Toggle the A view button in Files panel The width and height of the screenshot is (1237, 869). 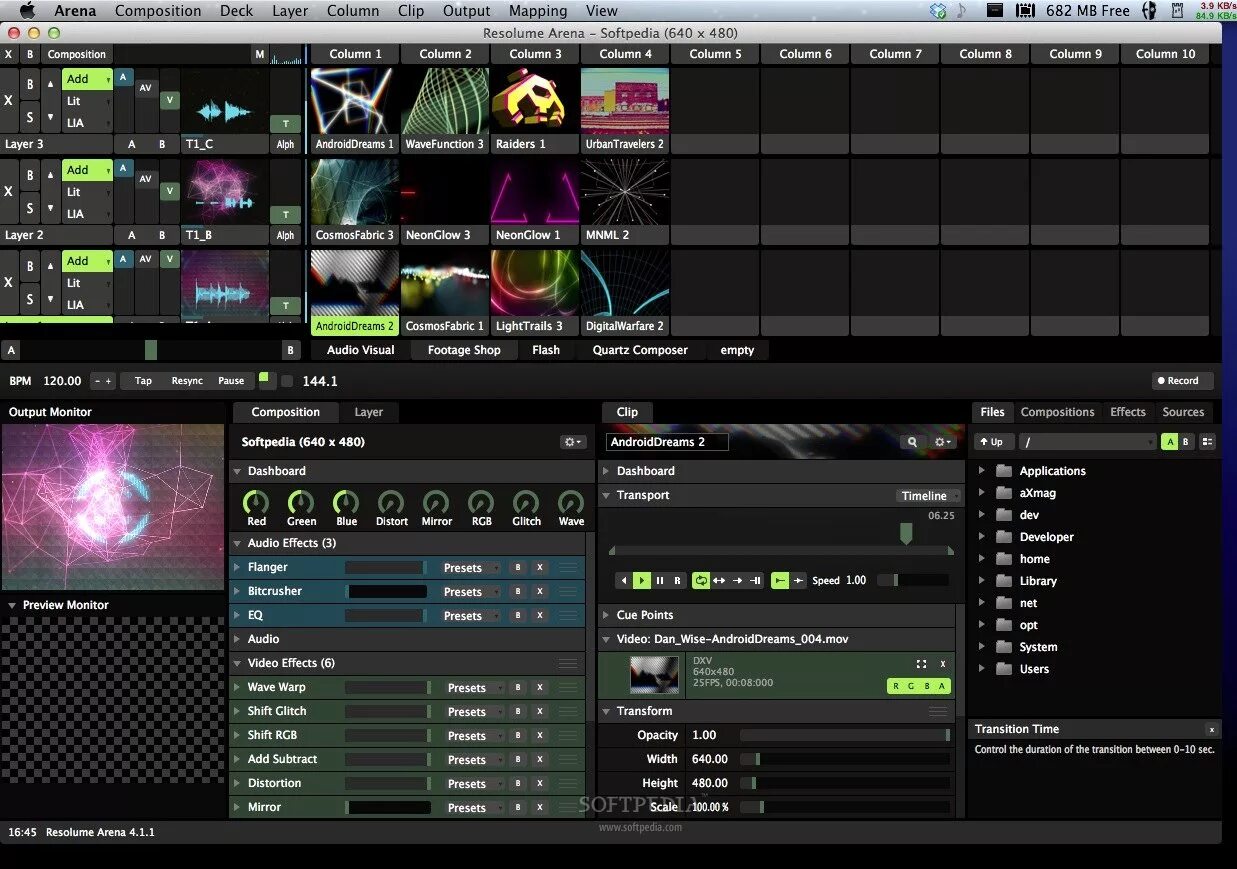tap(1169, 442)
